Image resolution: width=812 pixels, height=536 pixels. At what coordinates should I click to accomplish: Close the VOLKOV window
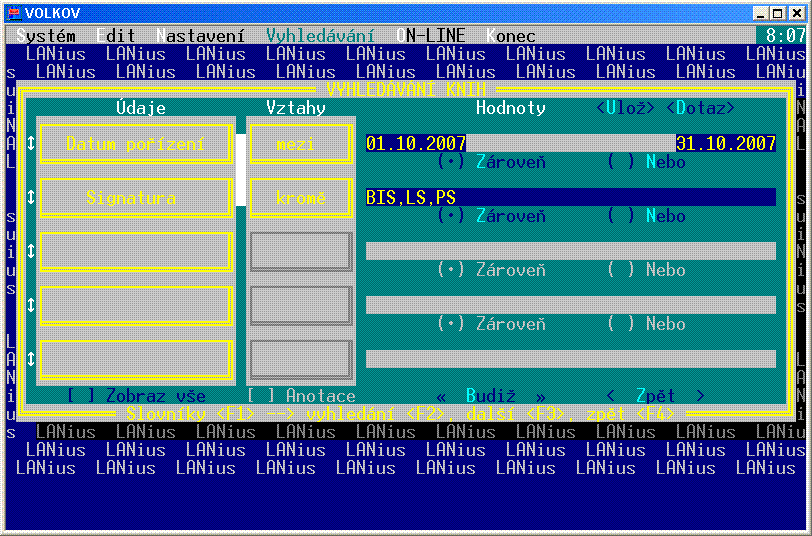point(795,13)
